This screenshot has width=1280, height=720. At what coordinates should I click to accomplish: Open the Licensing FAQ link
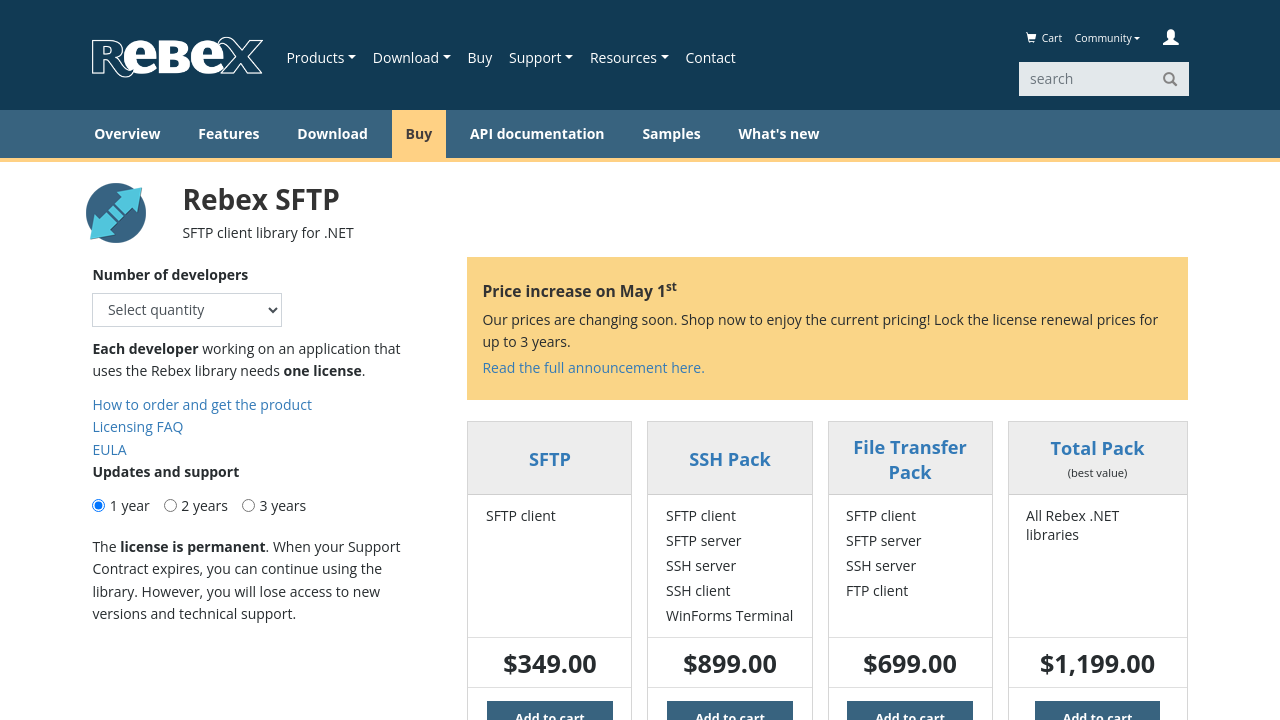(138, 427)
